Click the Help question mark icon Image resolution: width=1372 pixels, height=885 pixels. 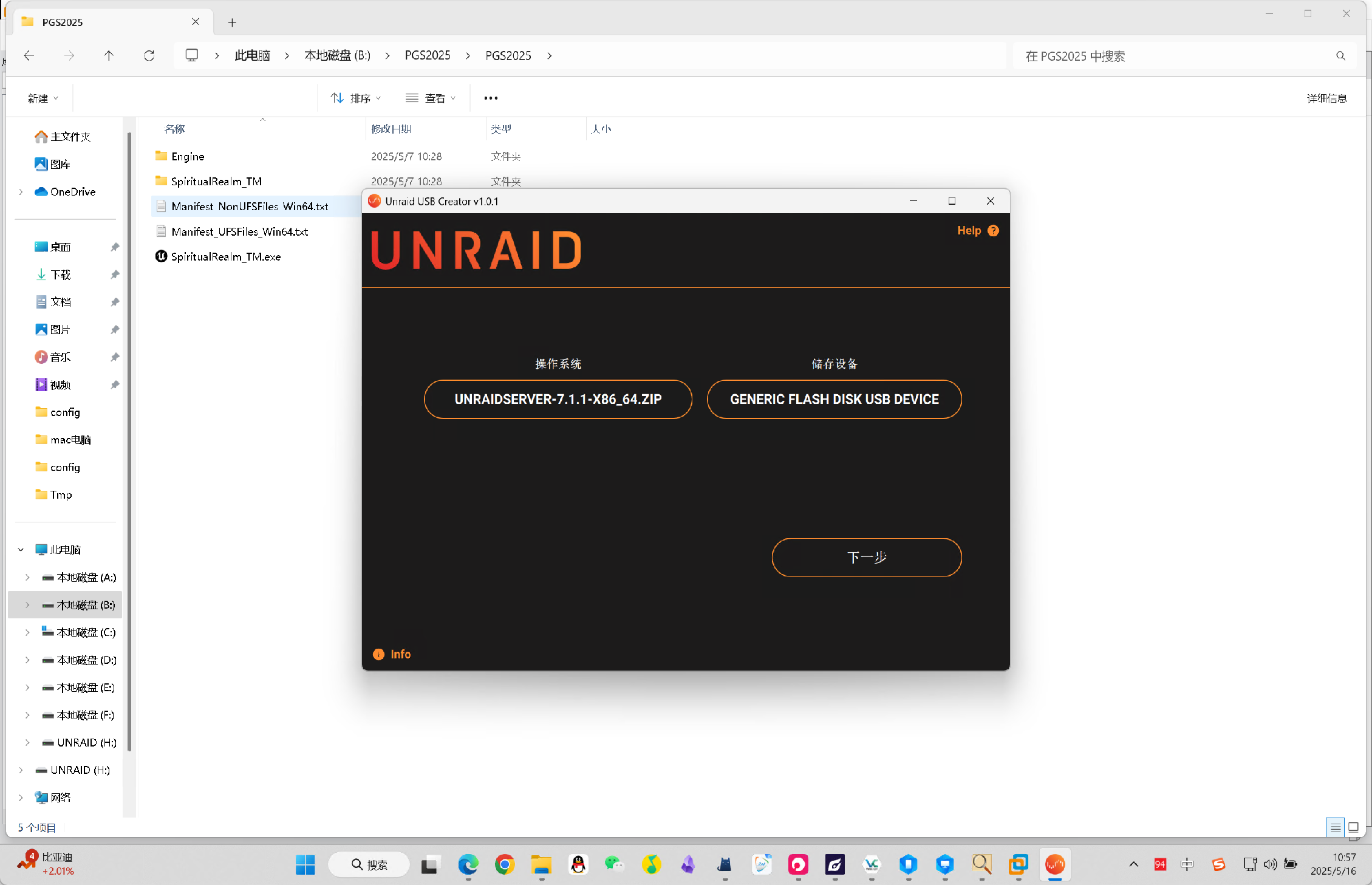[x=993, y=231]
